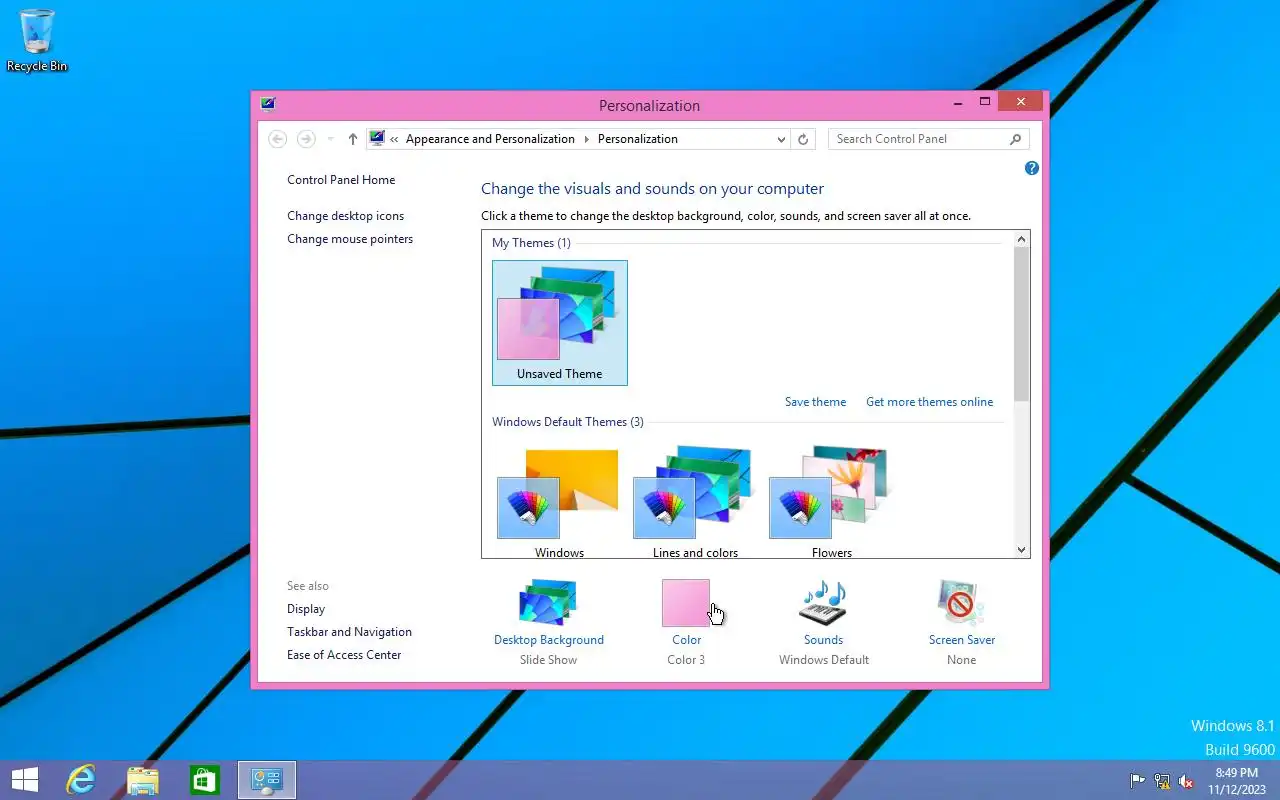The image size is (1280, 800).
Task: Apply the Lines and colors theme
Action: pyautogui.click(x=695, y=500)
